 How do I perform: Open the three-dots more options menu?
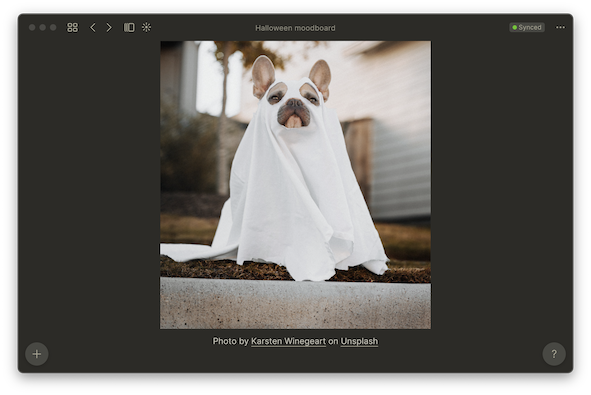pyautogui.click(x=560, y=27)
